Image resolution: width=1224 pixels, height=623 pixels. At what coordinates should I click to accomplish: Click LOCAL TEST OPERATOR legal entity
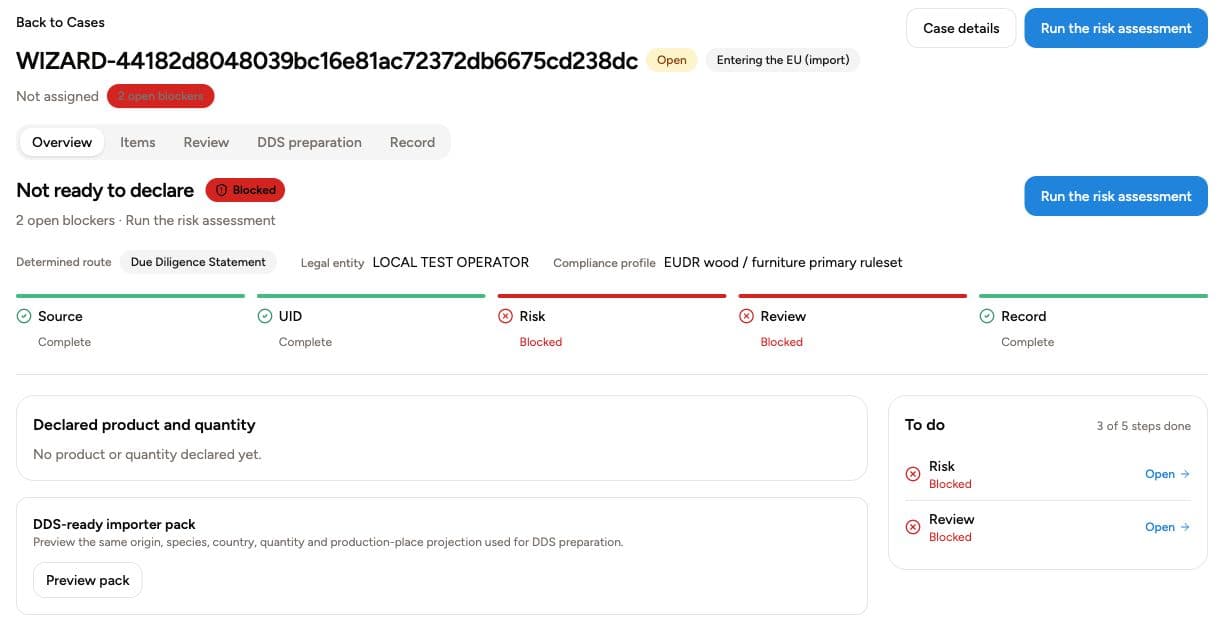[451, 262]
